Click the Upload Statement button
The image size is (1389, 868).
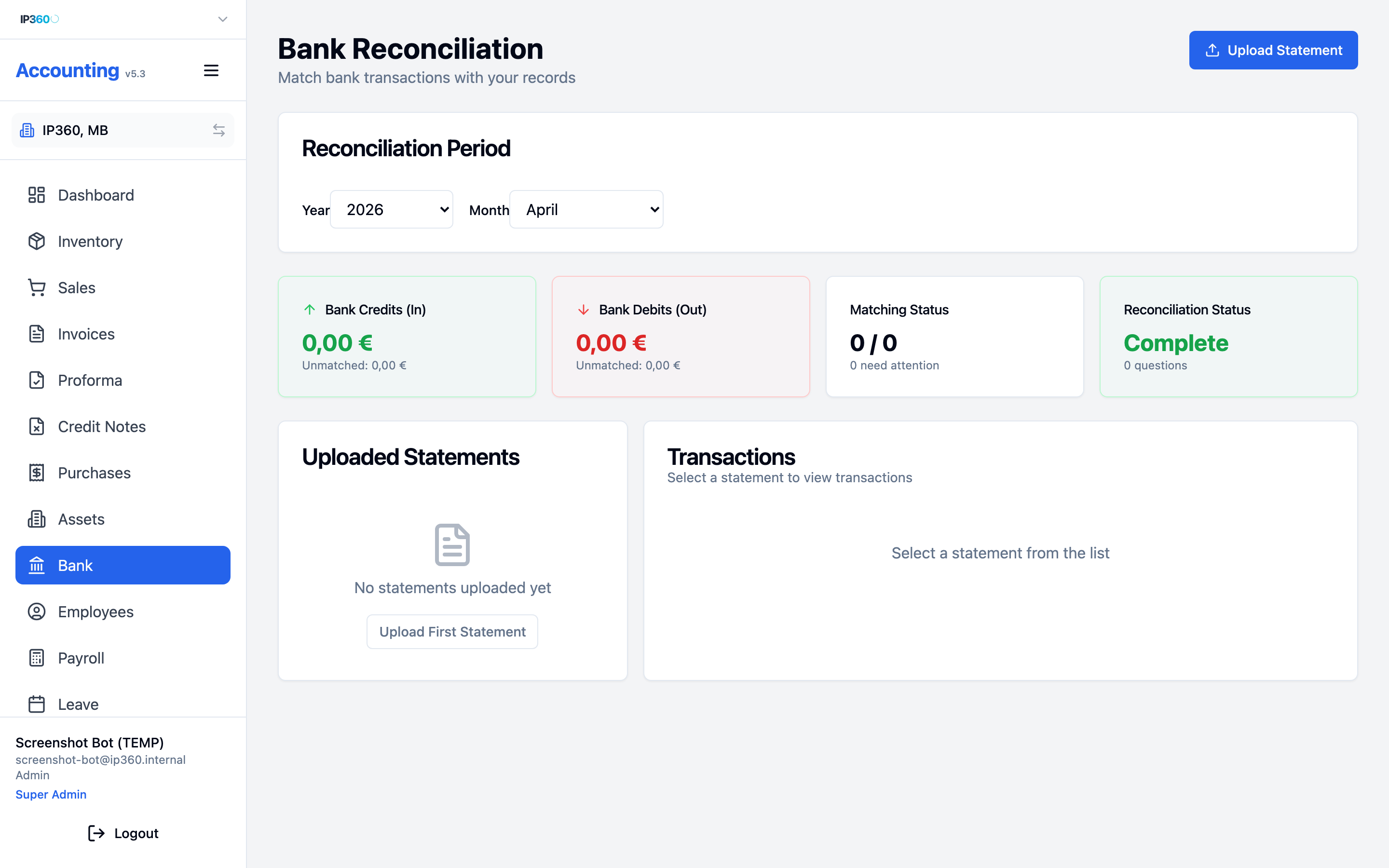click(1273, 51)
